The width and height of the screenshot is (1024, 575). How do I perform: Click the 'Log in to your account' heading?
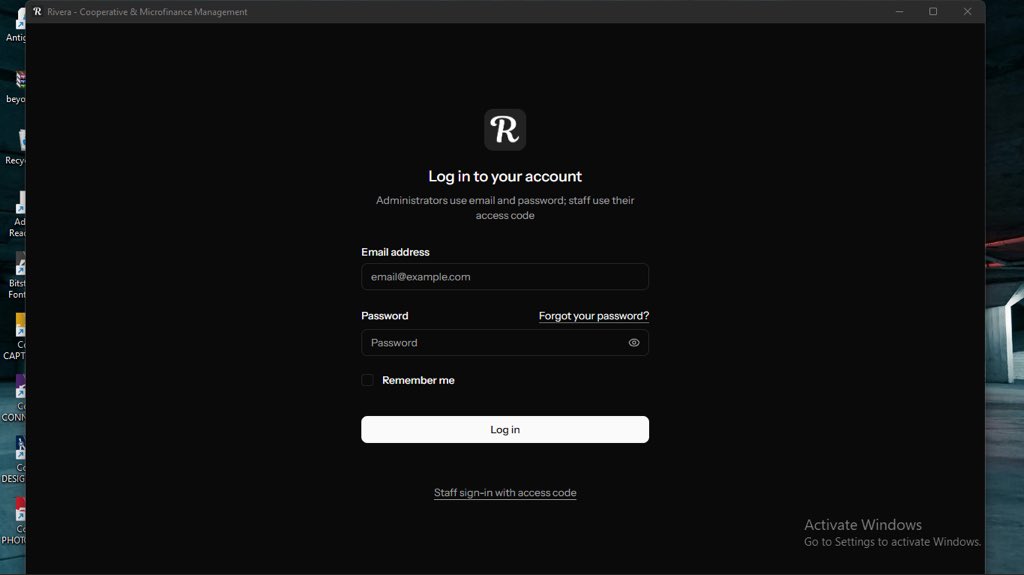point(505,176)
